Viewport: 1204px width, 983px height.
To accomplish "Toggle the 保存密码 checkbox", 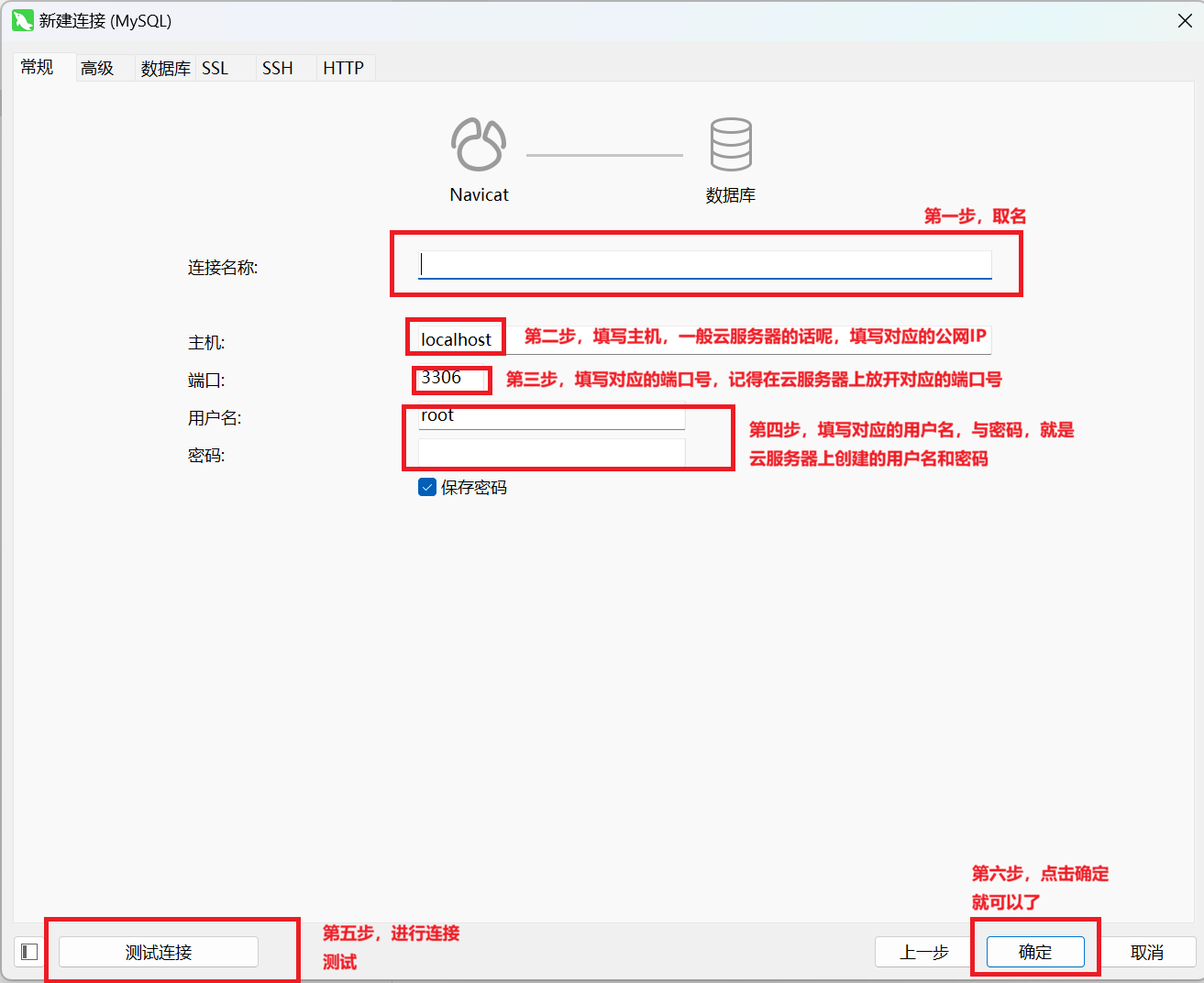I will click(427, 488).
